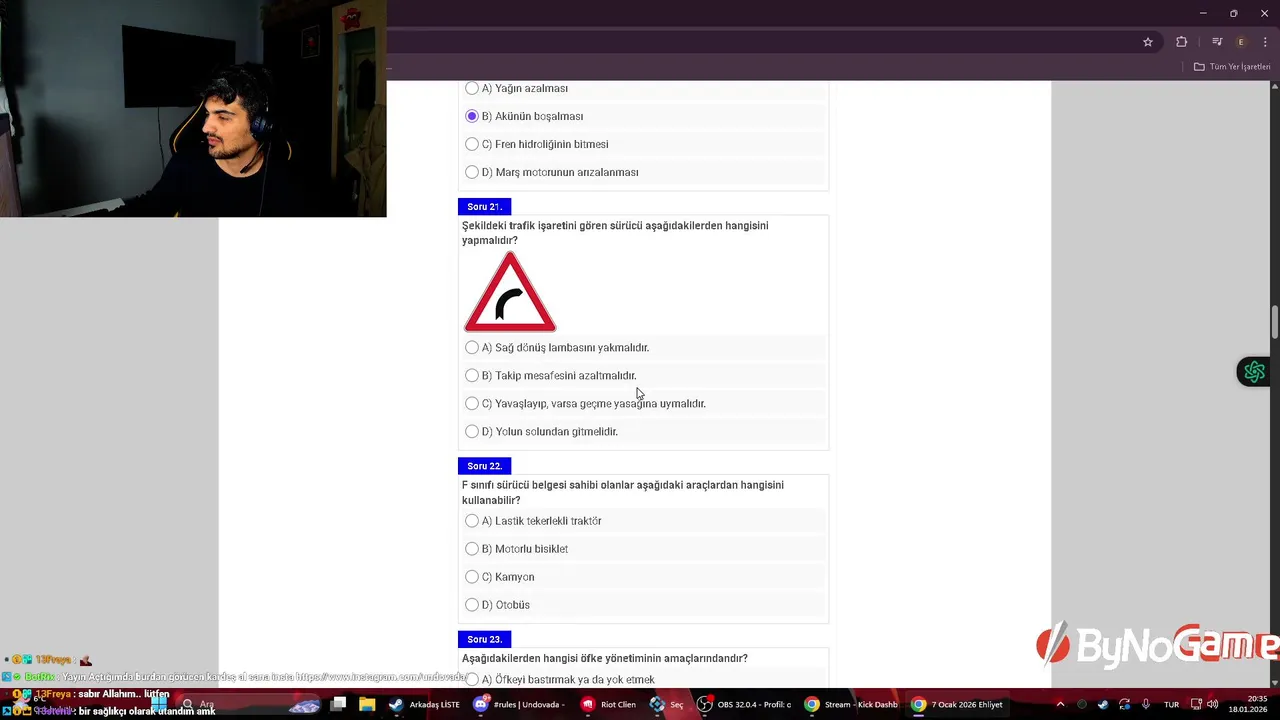Open the Tüm Yer İşaretleri bookmarks folder

point(1232,67)
